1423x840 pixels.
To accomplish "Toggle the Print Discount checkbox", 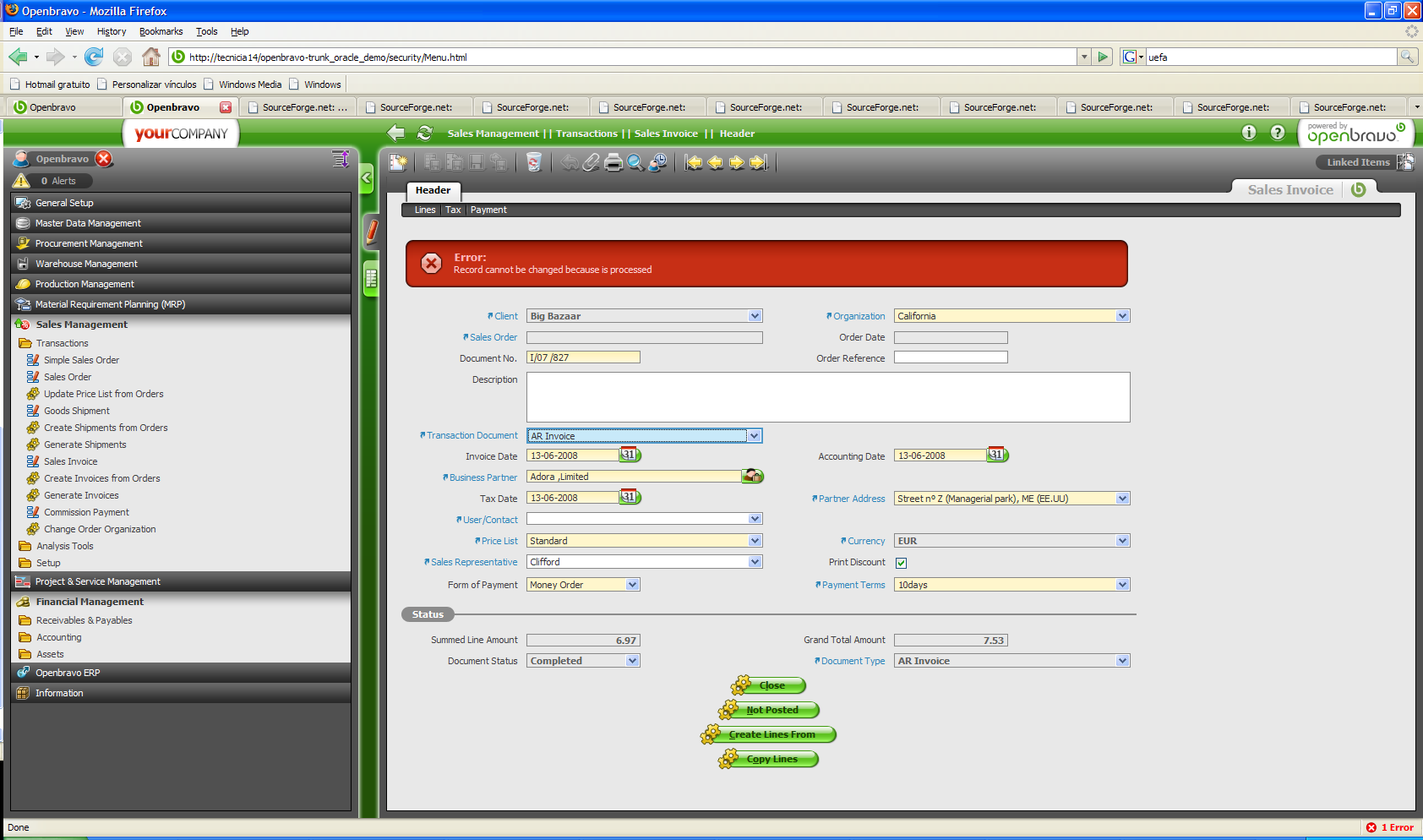I will coord(902,563).
